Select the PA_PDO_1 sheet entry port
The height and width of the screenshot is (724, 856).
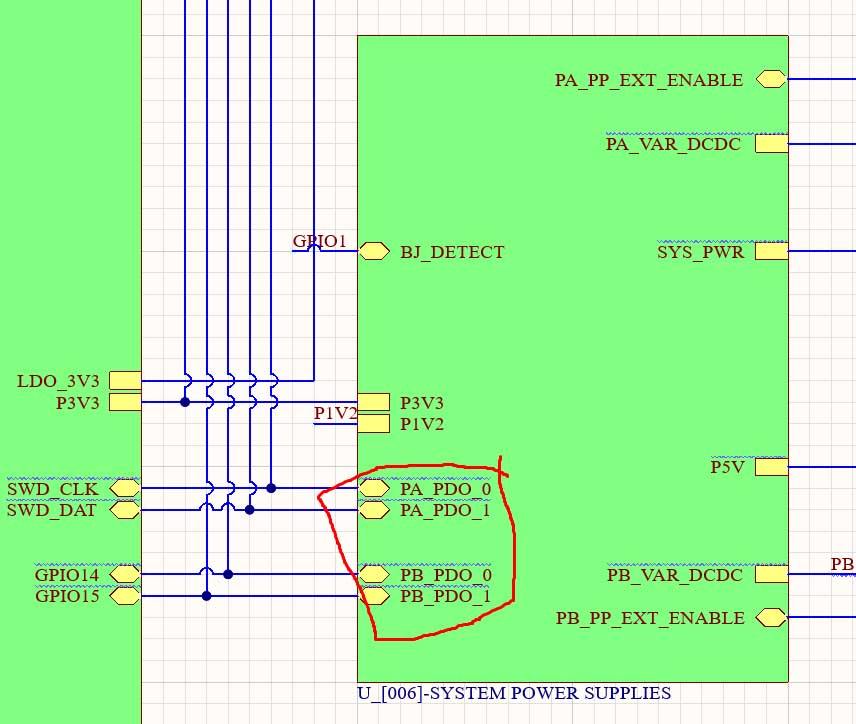374,510
